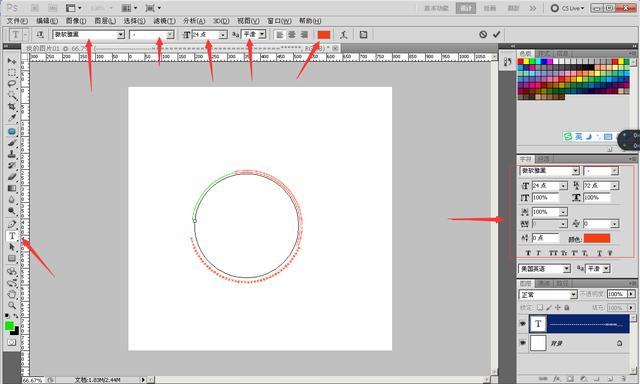Image resolution: width=640 pixels, height=384 pixels.
Task: Open the font size dropdown showing 24 点
Action: 223,35
